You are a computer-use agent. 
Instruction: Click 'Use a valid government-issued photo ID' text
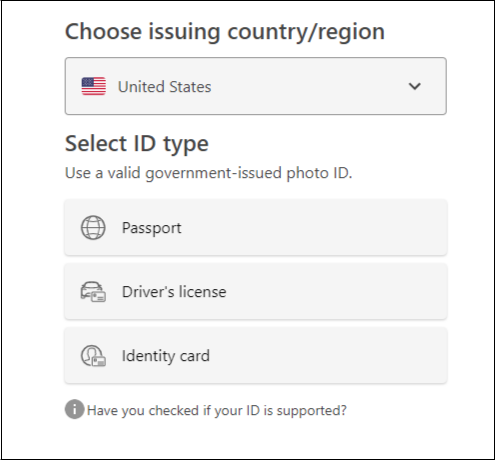pyautogui.click(x=209, y=173)
